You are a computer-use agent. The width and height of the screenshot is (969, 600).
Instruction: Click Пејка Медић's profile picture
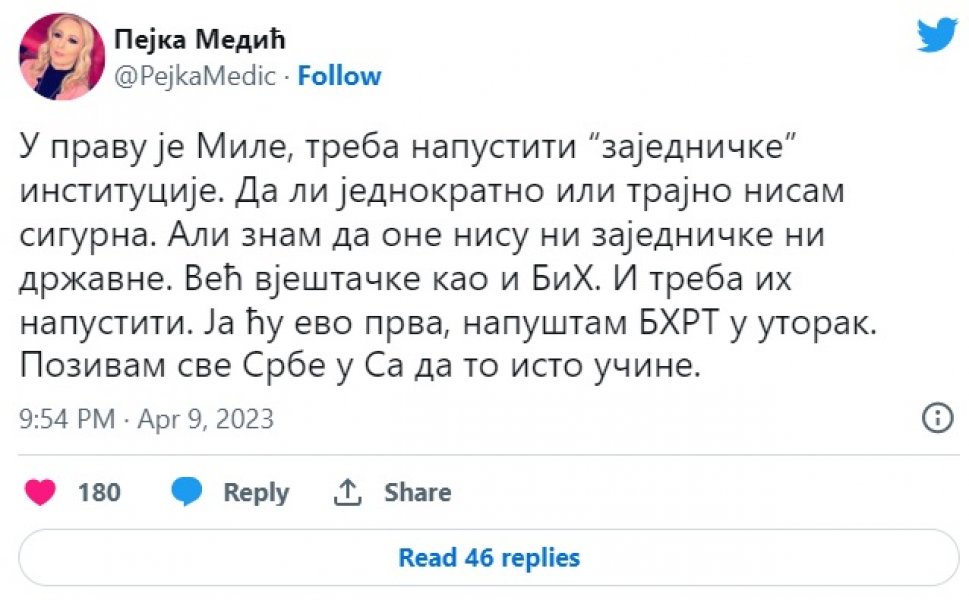point(62,57)
